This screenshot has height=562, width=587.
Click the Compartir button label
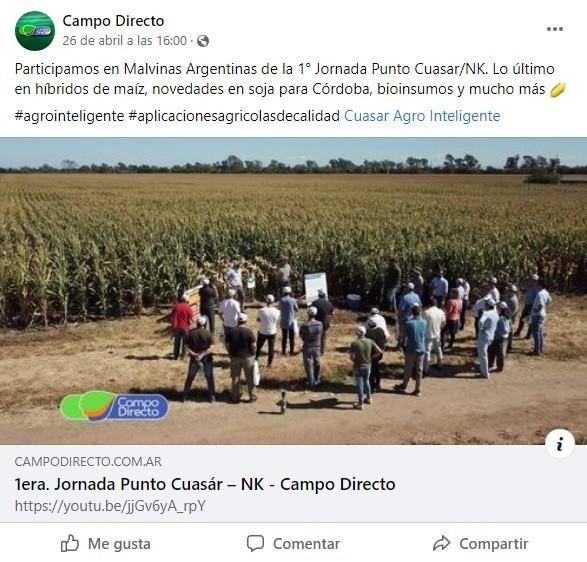[x=493, y=544]
